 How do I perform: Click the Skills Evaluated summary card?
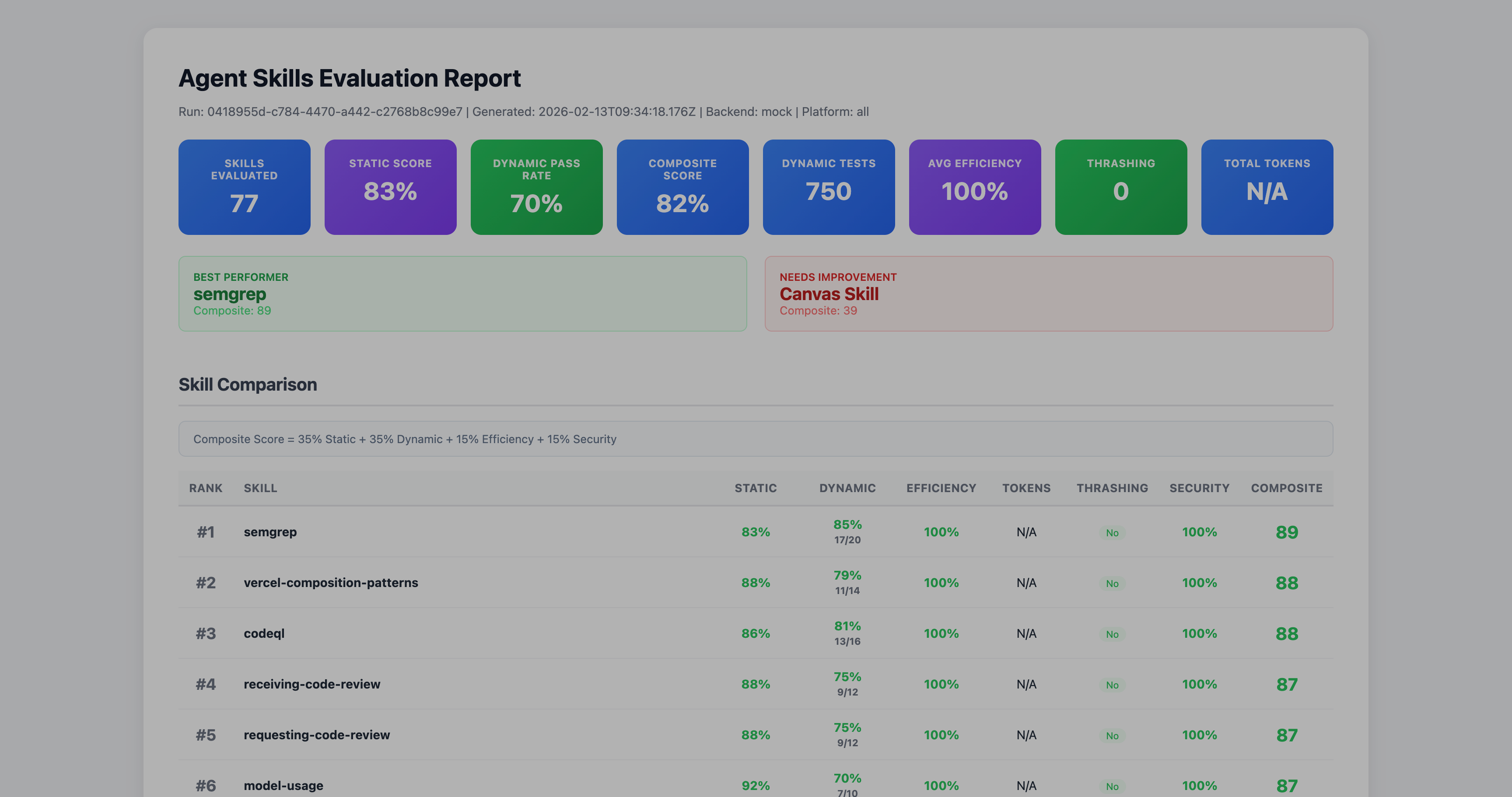point(244,187)
